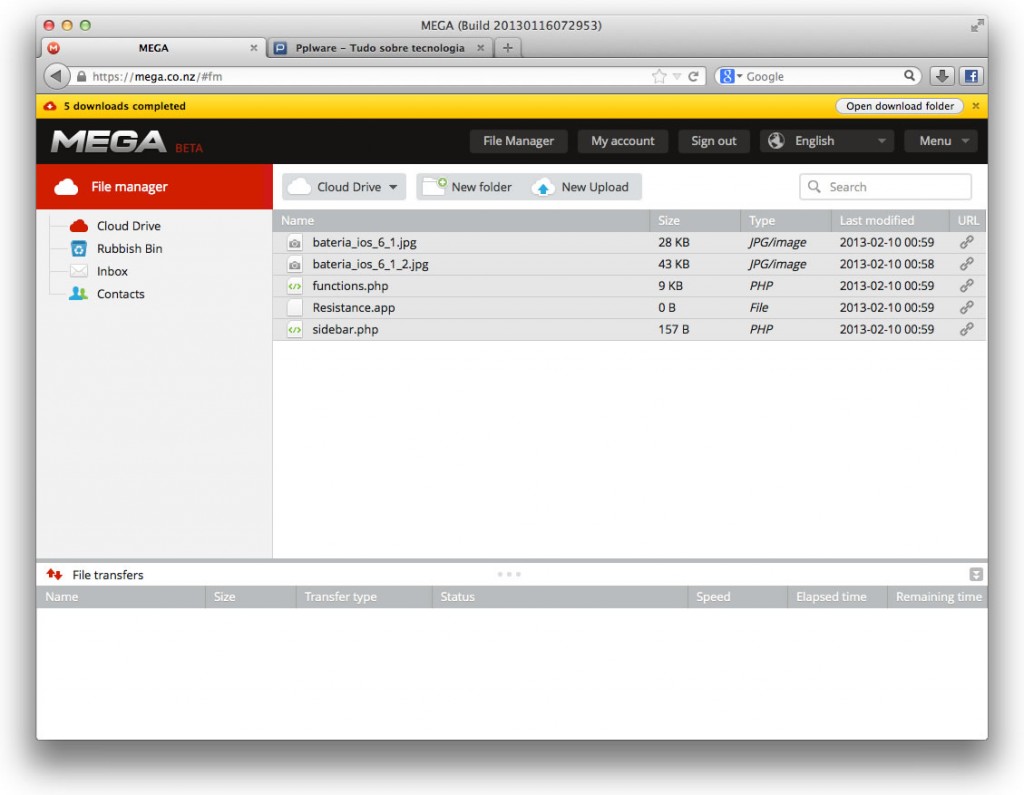Image resolution: width=1024 pixels, height=795 pixels.
Task: Switch to Pplware – Tudo sobre tecnologia tab
Action: [379, 48]
